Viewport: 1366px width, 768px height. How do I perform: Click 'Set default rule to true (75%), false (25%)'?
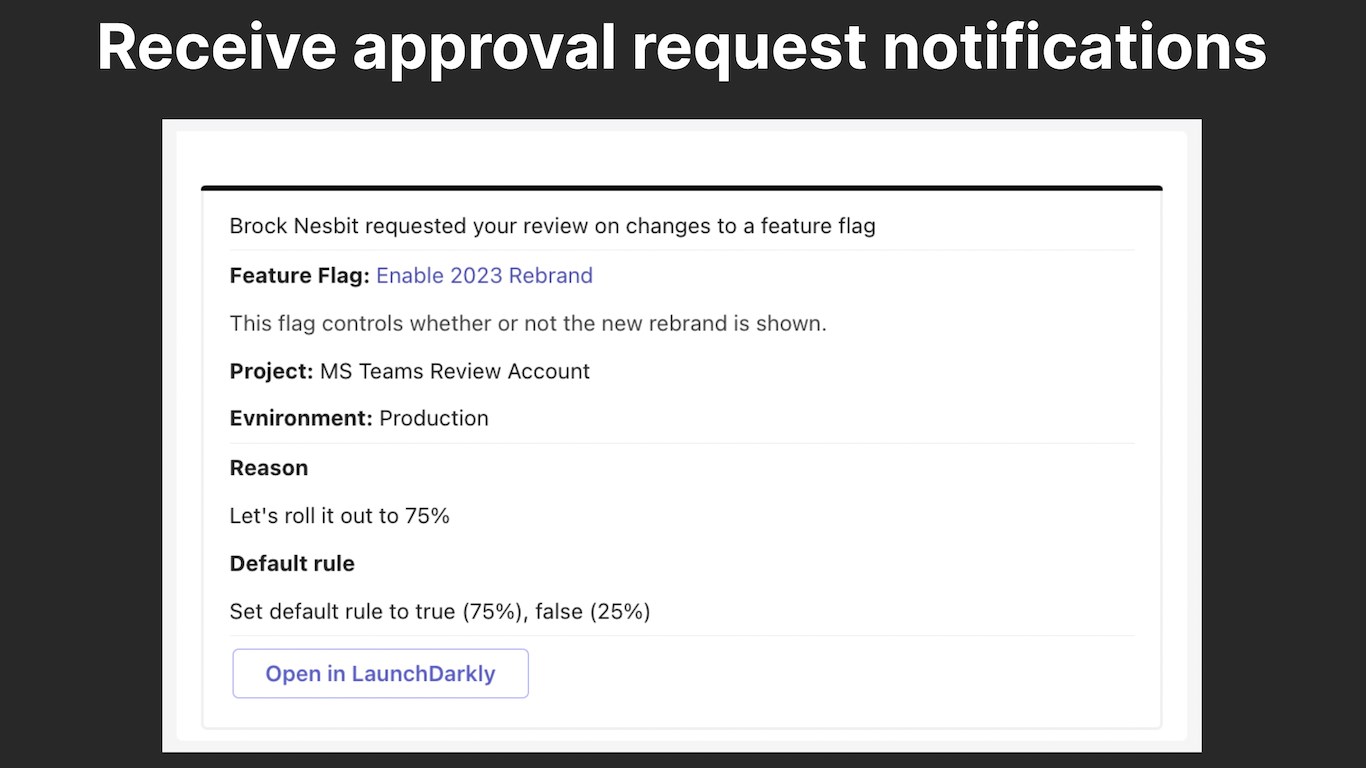pyautogui.click(x=440, y=612)
